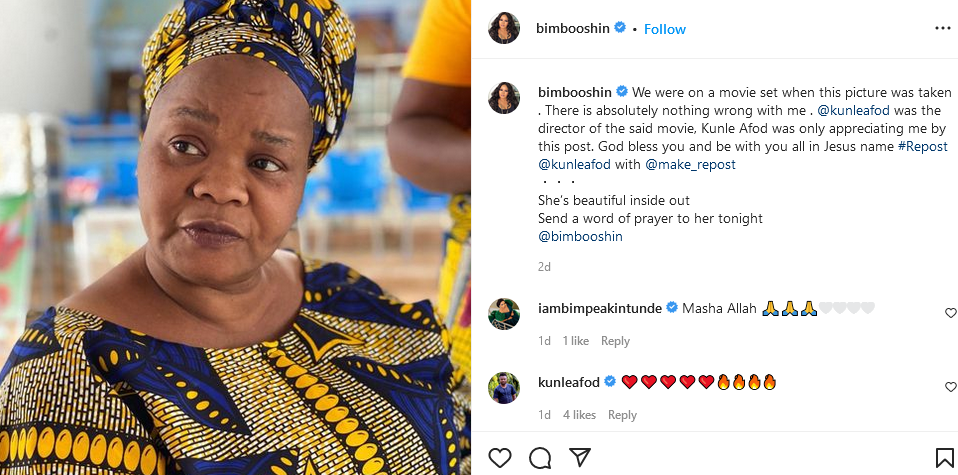958x475 pixels.
Task: Follow the bimbooshin account
Action: [665, 29]
